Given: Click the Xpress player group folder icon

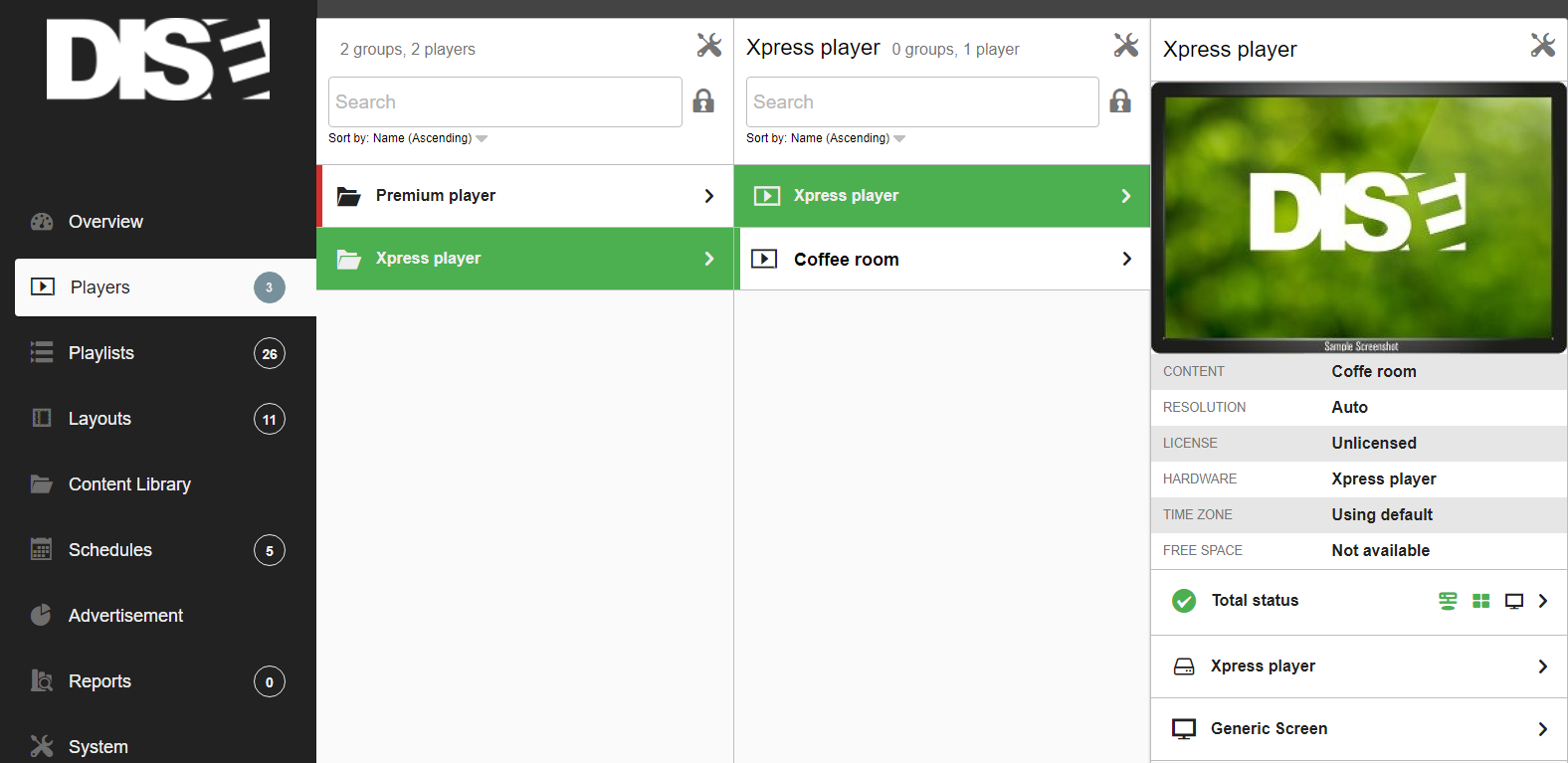Looking at the screenshot, I should point(348,259).
